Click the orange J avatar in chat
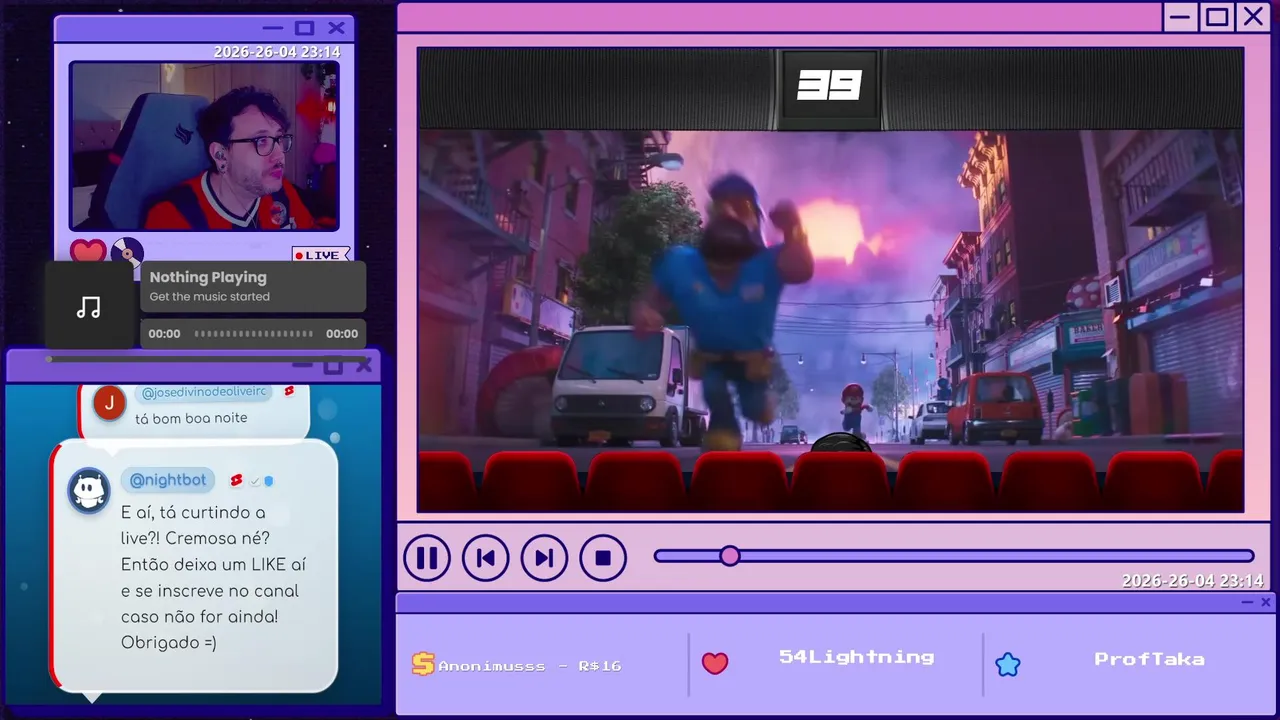Viewport: 1280px width, 720px height. pos(109,402)
